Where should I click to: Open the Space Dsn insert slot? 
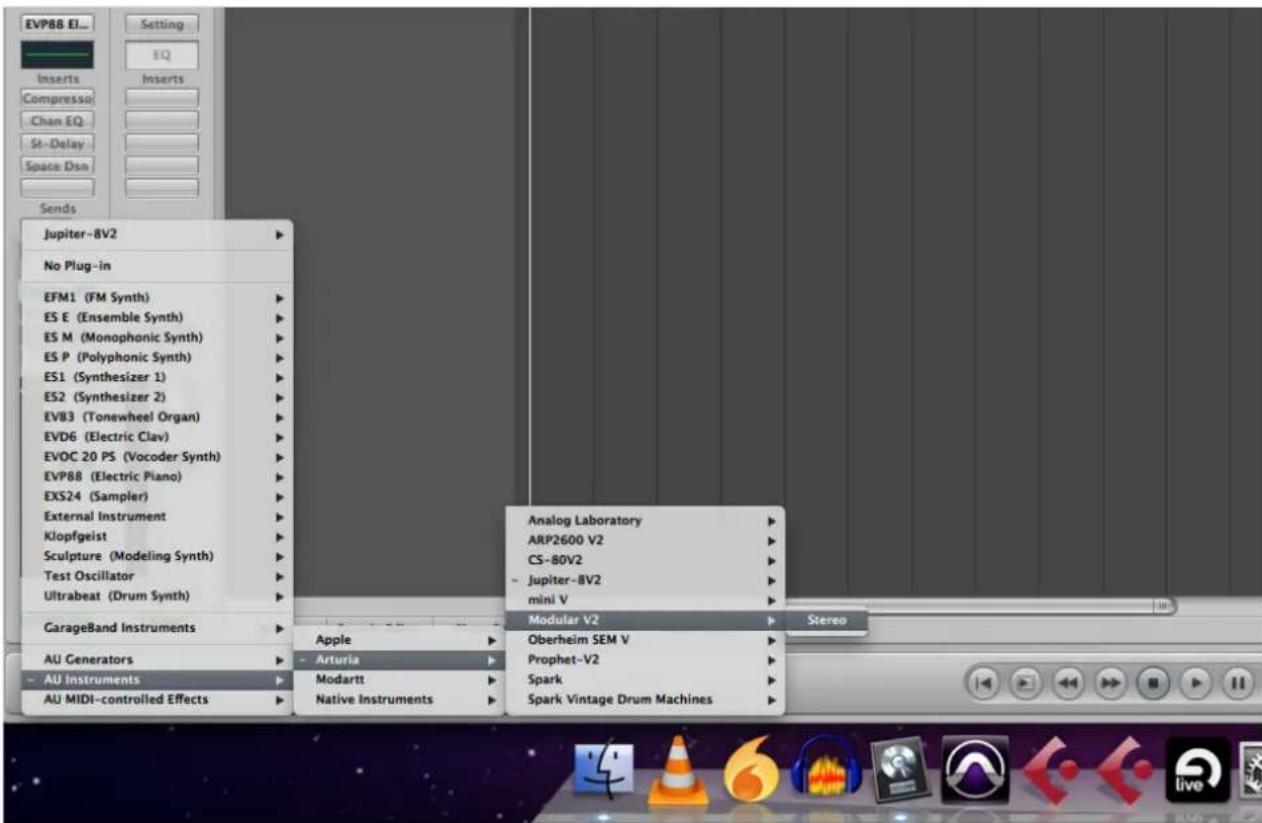pos(57,165)
